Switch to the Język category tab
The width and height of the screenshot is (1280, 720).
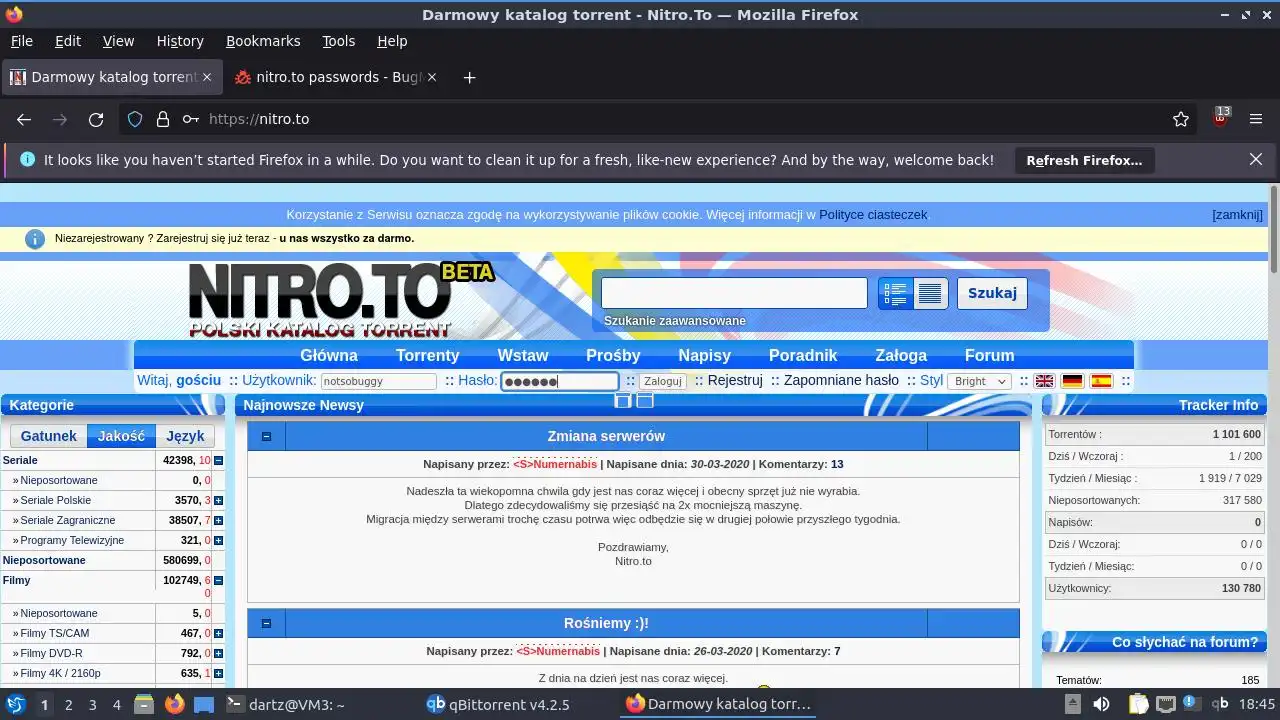point(185,436)
